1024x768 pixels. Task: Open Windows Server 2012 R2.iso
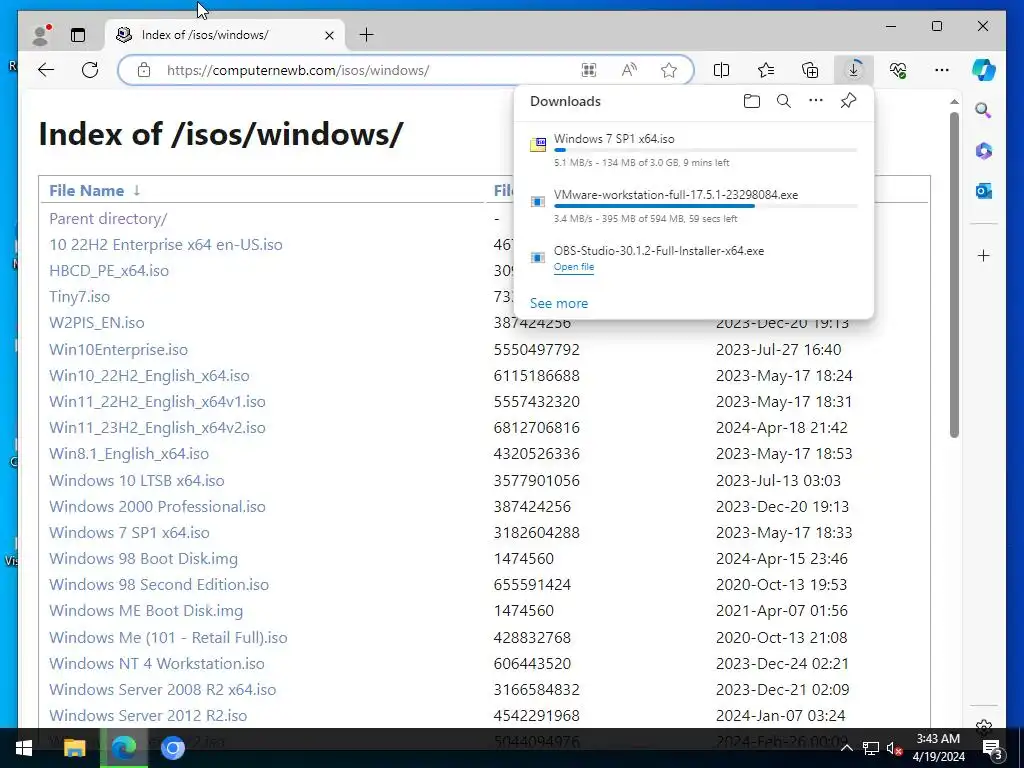[148, 716]
